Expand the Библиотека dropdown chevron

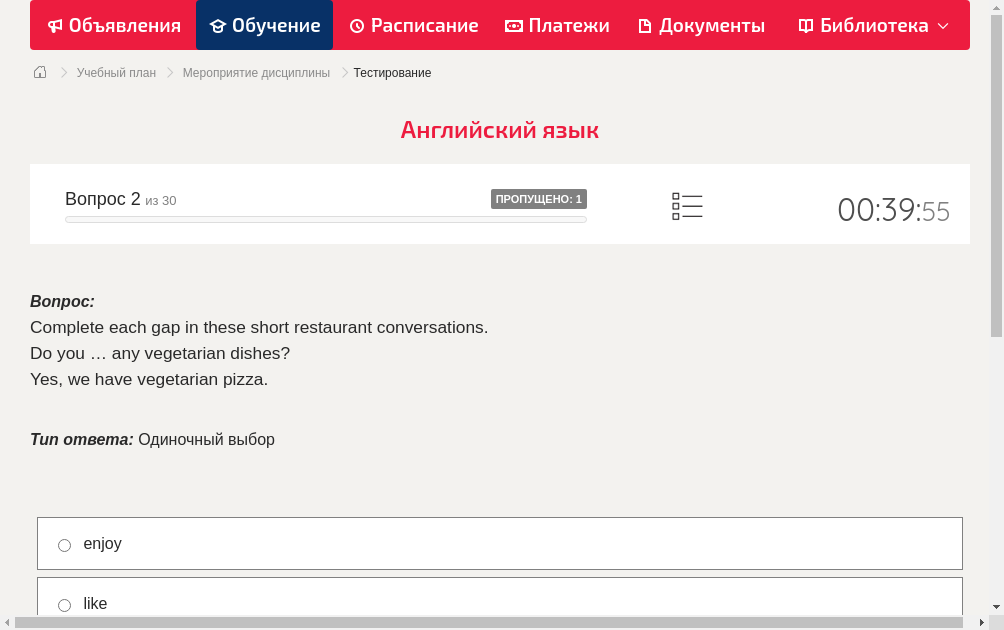pos(942,26)
